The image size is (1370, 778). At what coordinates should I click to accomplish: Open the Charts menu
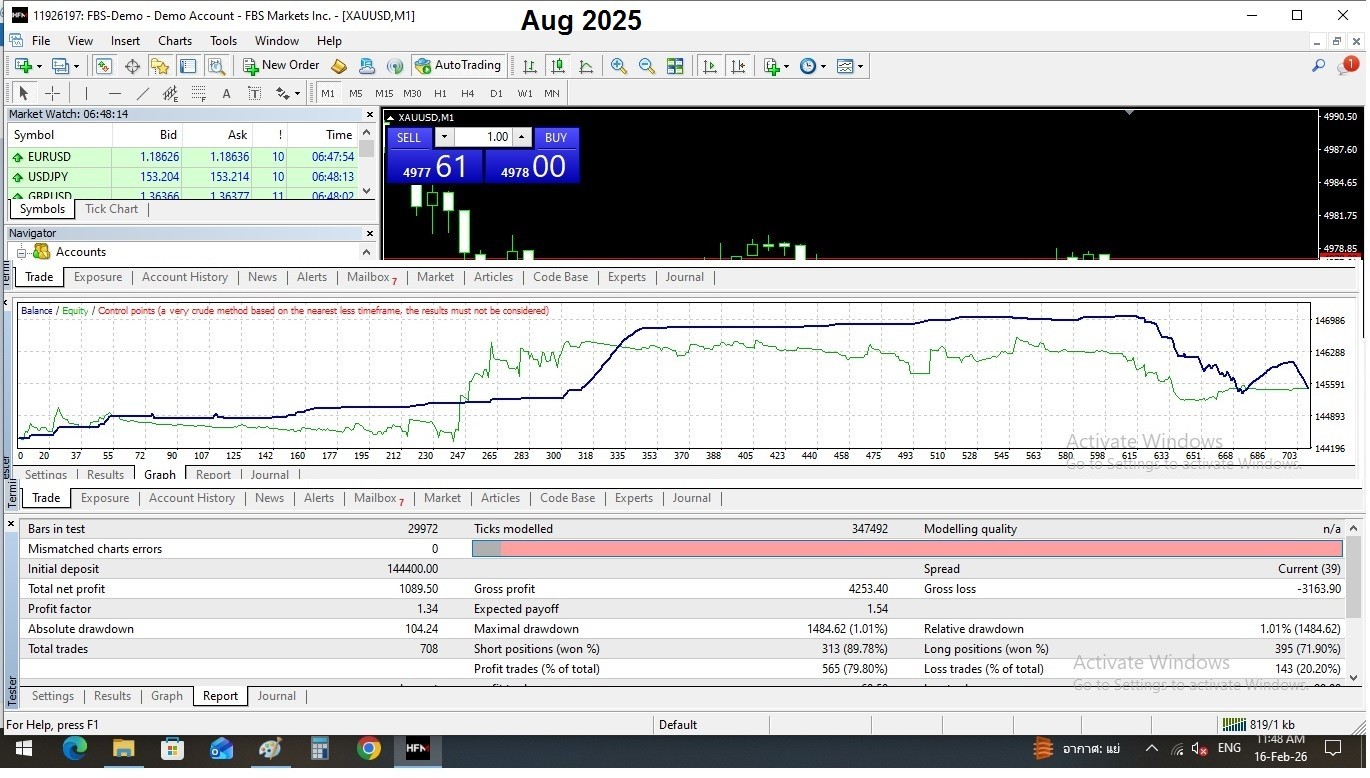(175, 41)
